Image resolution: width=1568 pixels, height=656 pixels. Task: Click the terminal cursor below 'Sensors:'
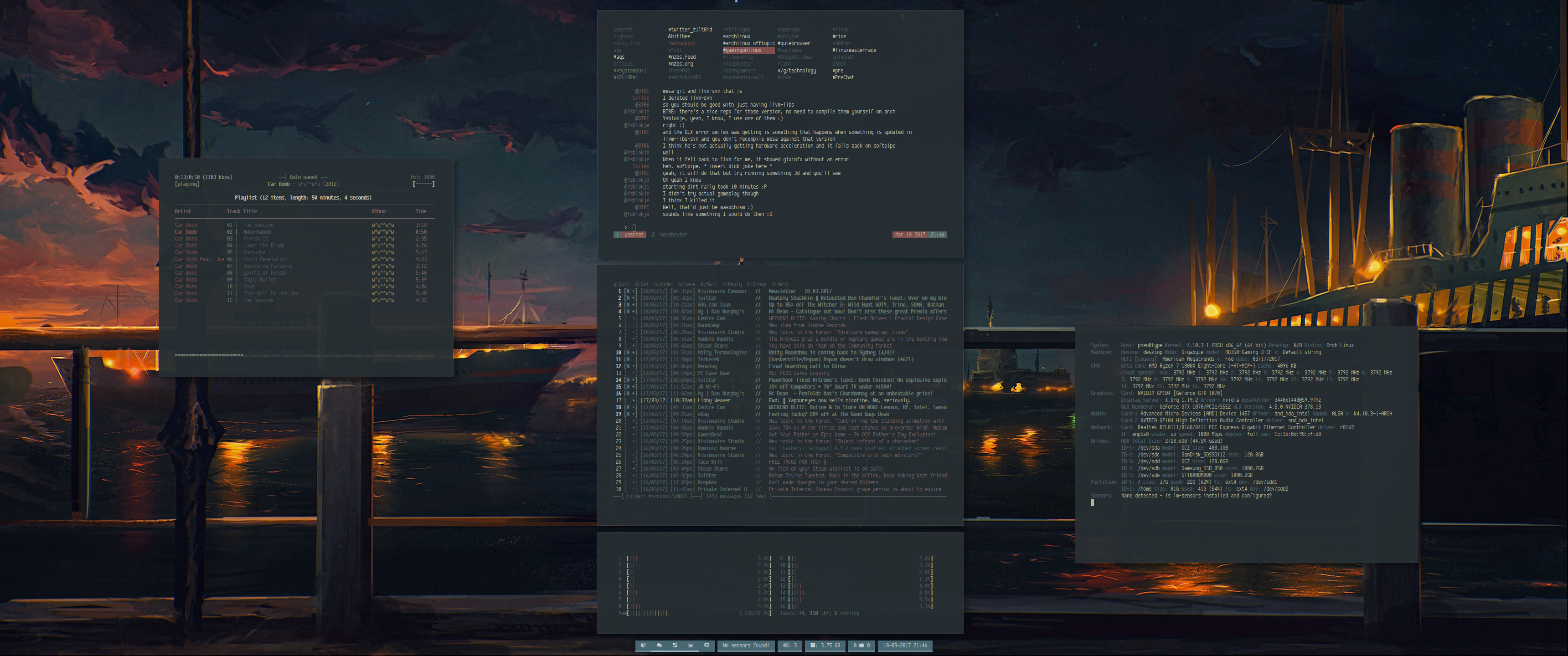(1093, 502)
